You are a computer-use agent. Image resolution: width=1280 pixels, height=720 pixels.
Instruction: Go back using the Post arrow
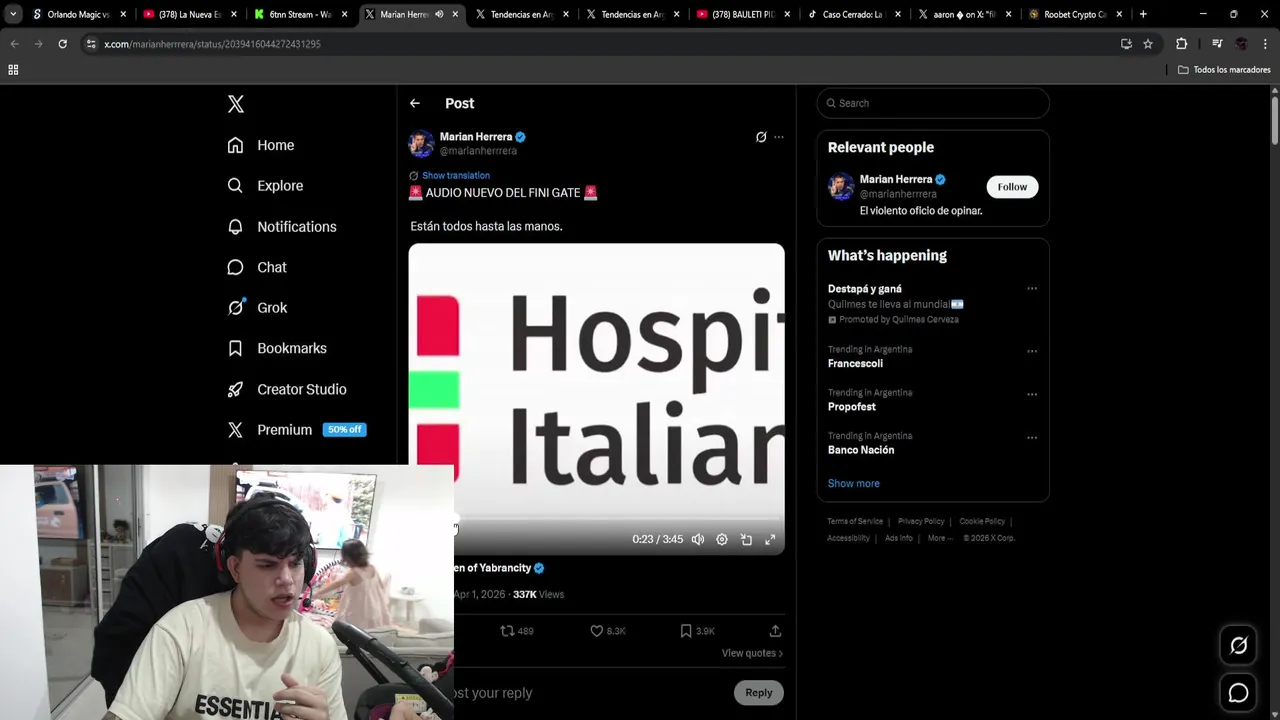(415, 103)
